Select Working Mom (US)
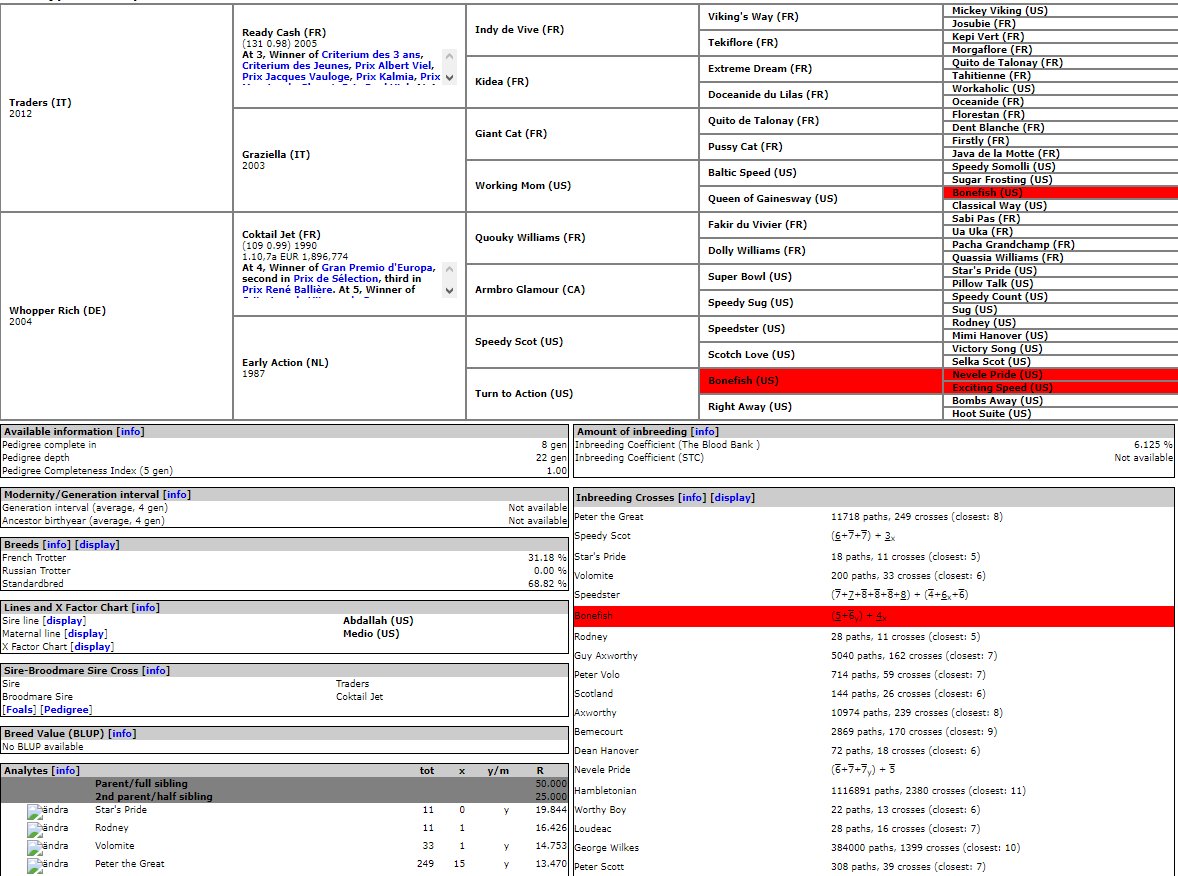Viewport: 1178px width, 876px height. click(523, 186)
